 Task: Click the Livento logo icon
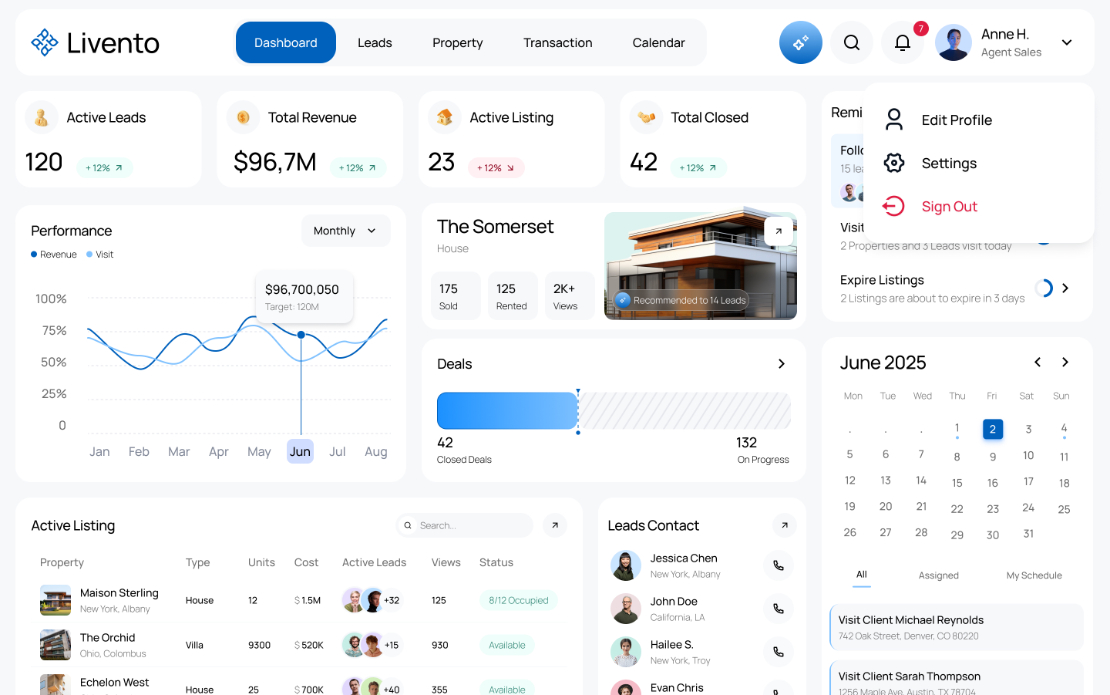(x=44, y=42)
